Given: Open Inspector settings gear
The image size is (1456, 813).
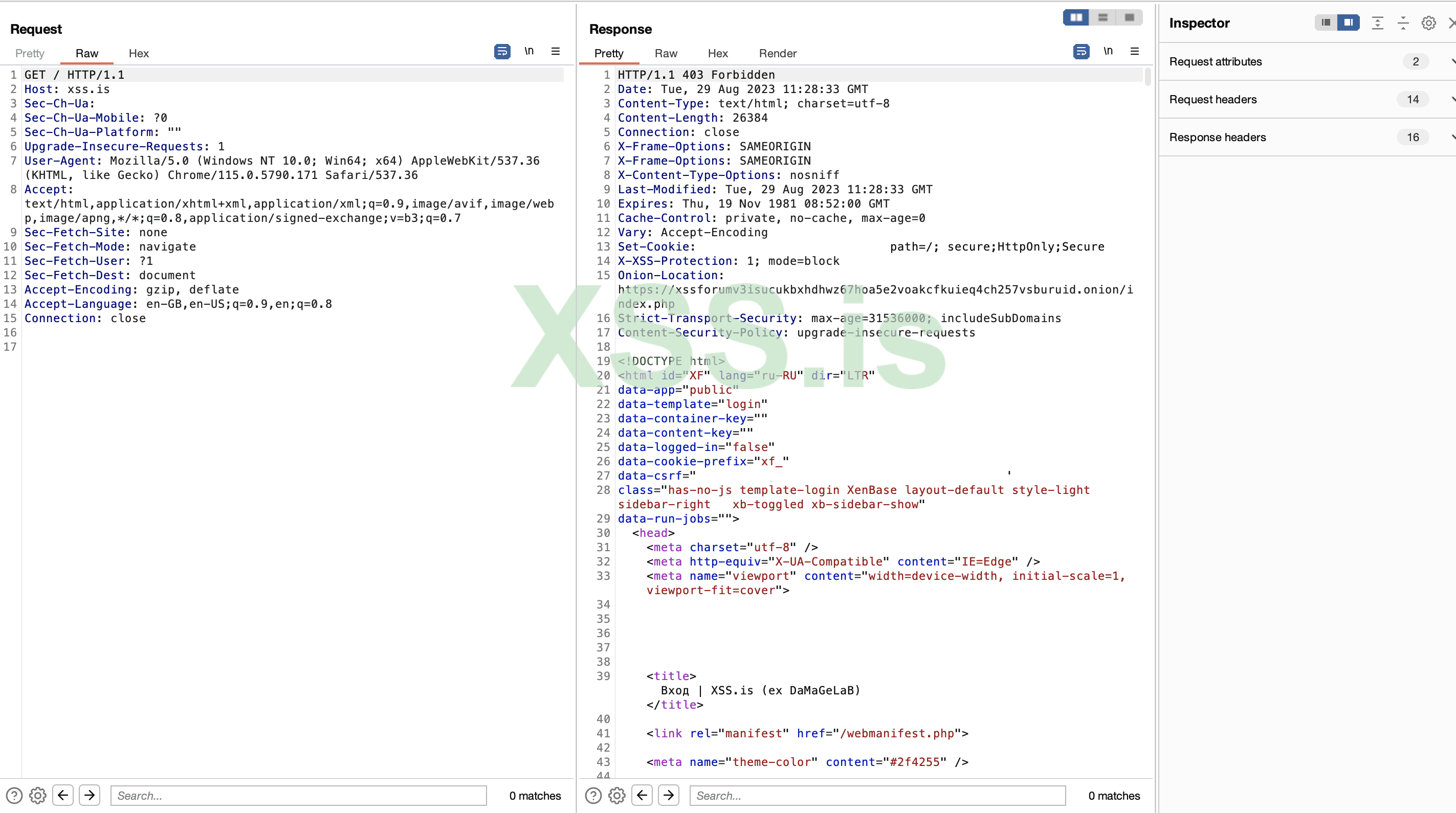Looking at the screenshot, I should click(x=1428, y=23).
